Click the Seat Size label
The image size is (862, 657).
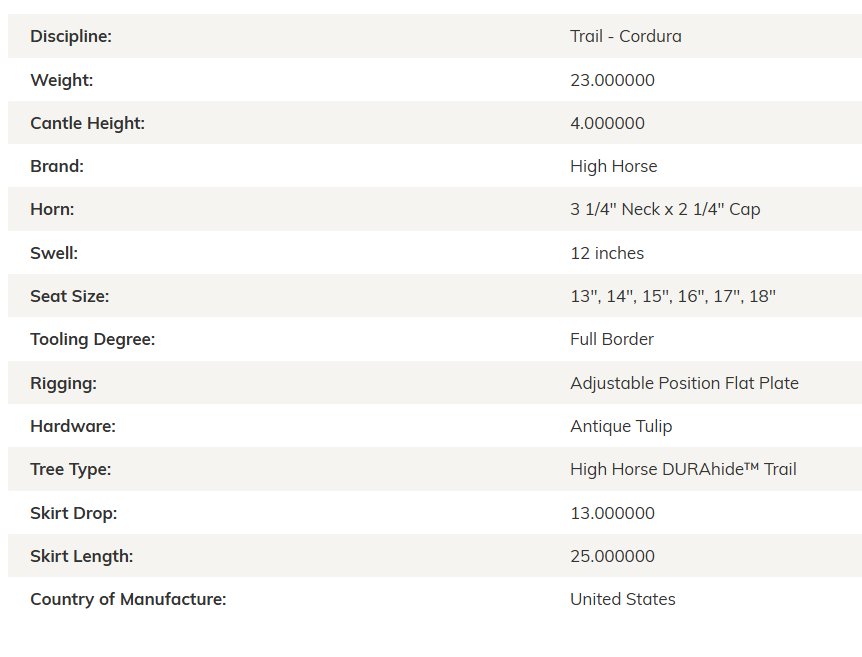(x=70, y=296)
